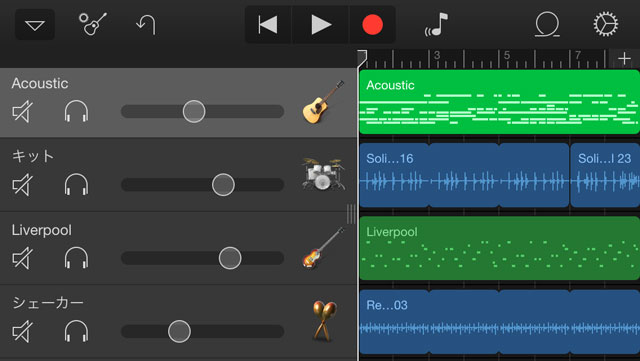Select the キット track name
The image size is (640, 361).
[33, 156]
